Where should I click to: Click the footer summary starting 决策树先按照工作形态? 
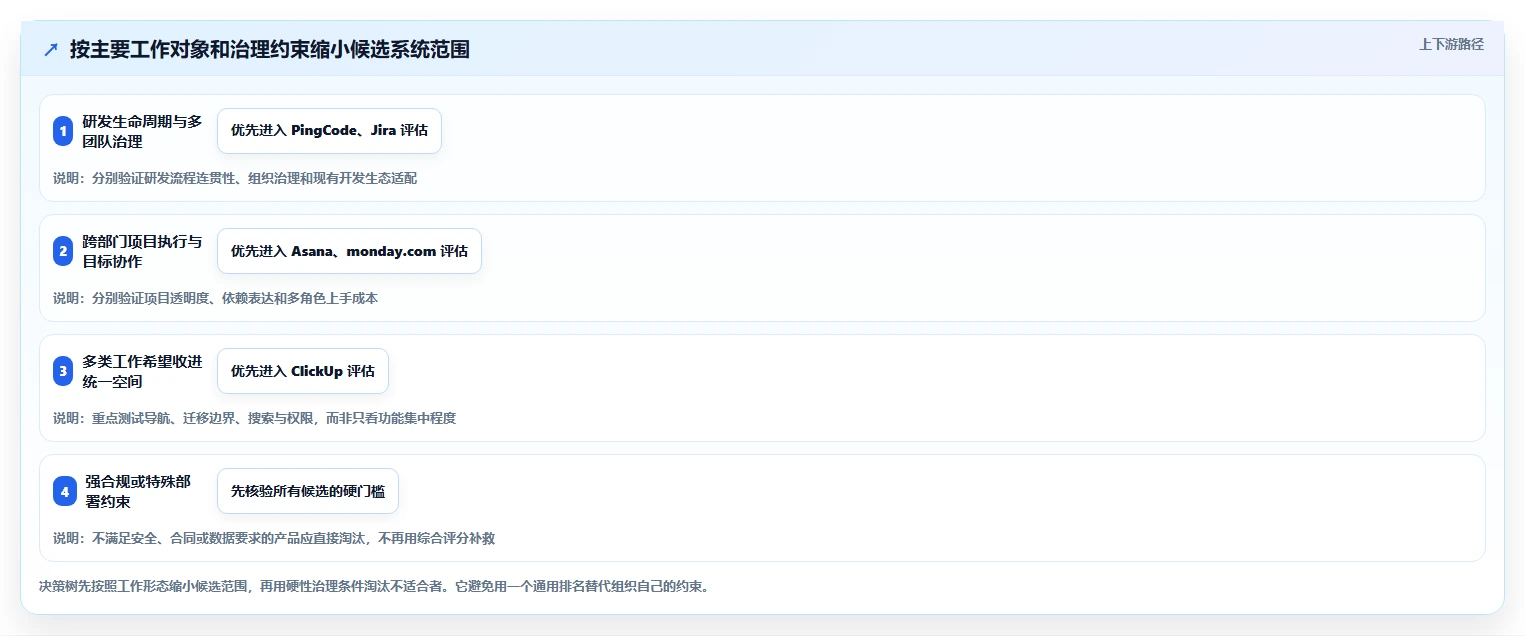(374, 587)
